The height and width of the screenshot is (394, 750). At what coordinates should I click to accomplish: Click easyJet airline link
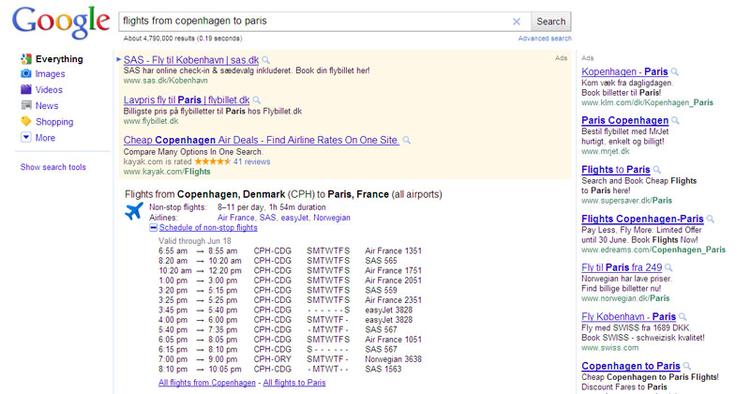[x=295, y=218]
